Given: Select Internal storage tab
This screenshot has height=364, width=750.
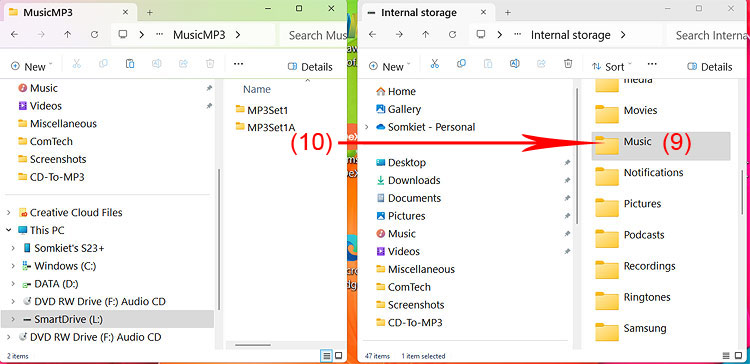Looking at the screenshot, I should tap(428, 12).
